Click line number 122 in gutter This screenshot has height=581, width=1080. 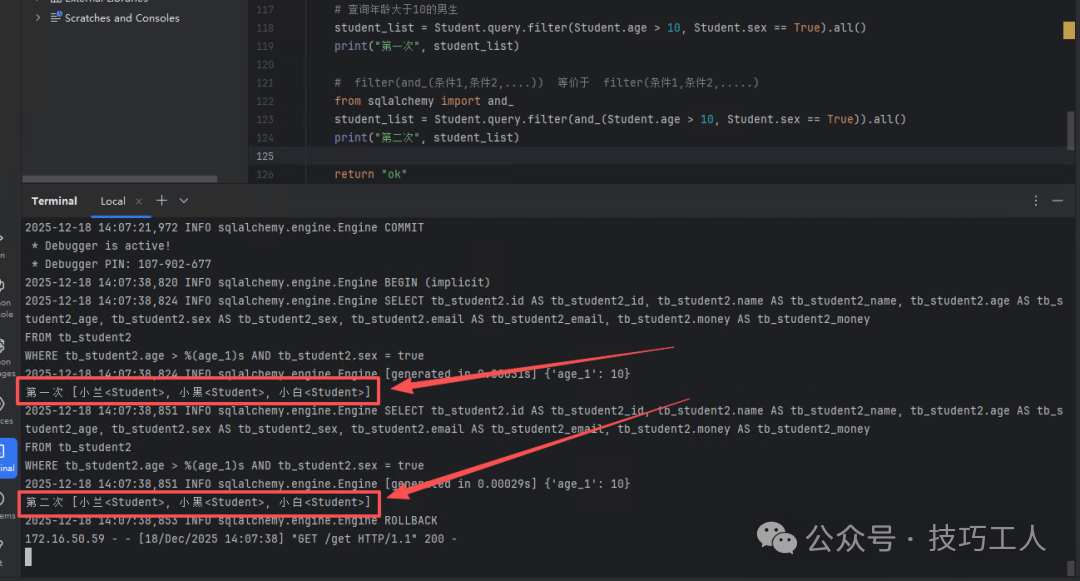pos(264,101)
